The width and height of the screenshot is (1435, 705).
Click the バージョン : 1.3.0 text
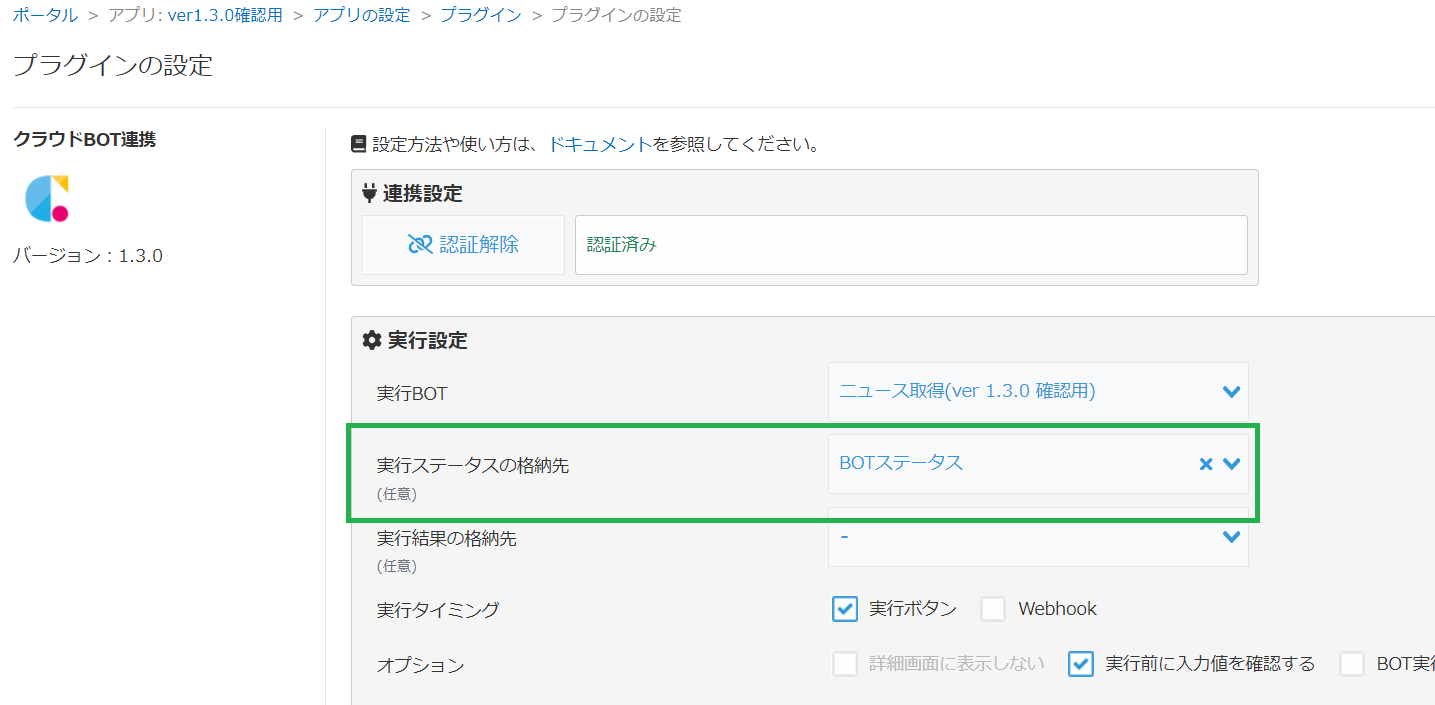(88, 256)
